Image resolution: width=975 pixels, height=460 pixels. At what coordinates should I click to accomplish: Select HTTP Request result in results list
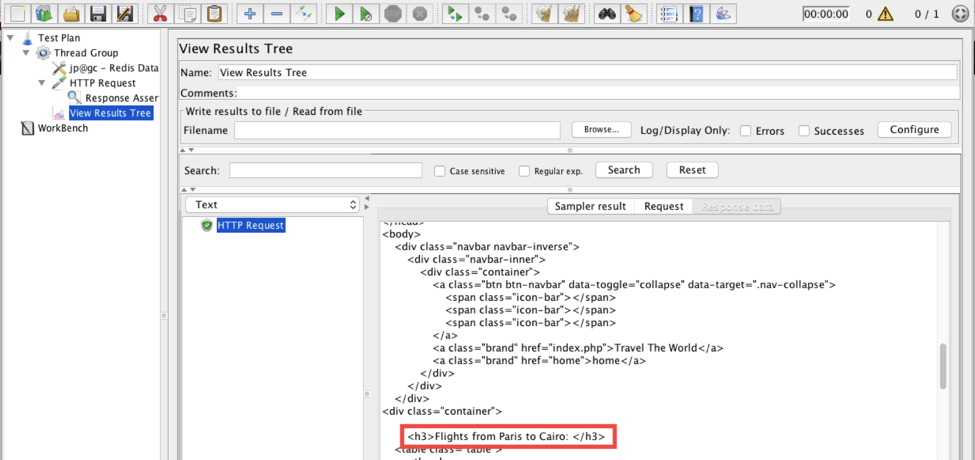(251, 226)
